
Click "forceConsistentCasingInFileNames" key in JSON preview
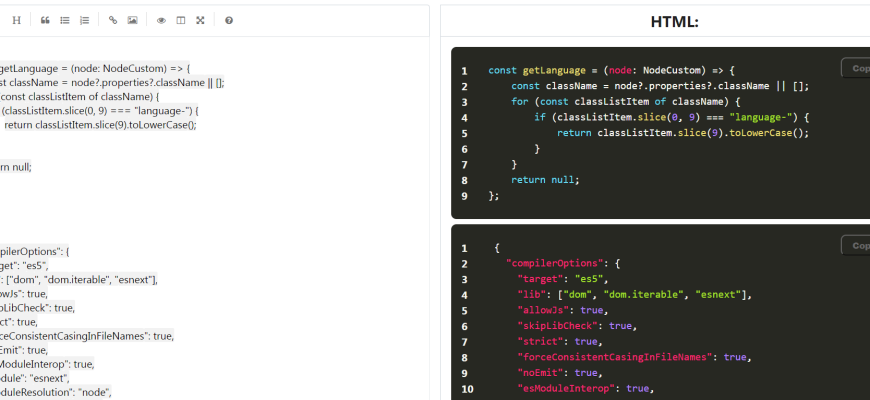tap(616, 357)
